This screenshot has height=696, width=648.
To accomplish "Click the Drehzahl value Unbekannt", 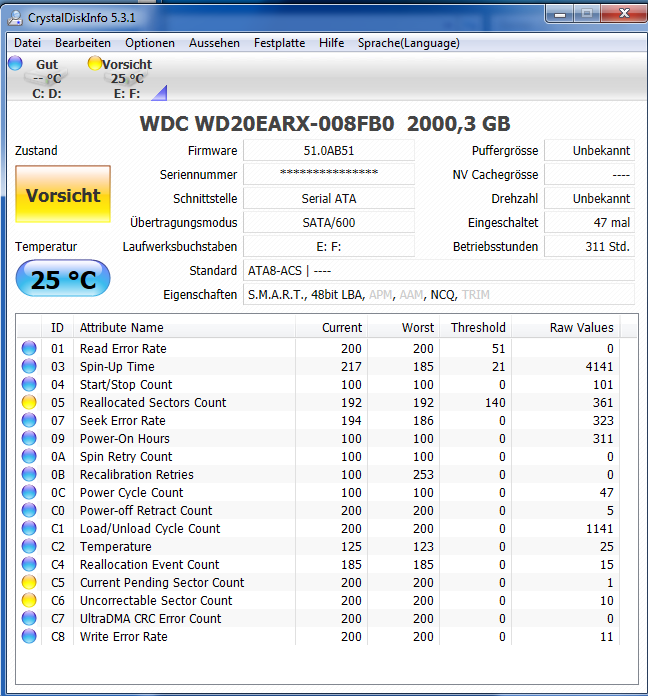I will (x=589, y=198).
